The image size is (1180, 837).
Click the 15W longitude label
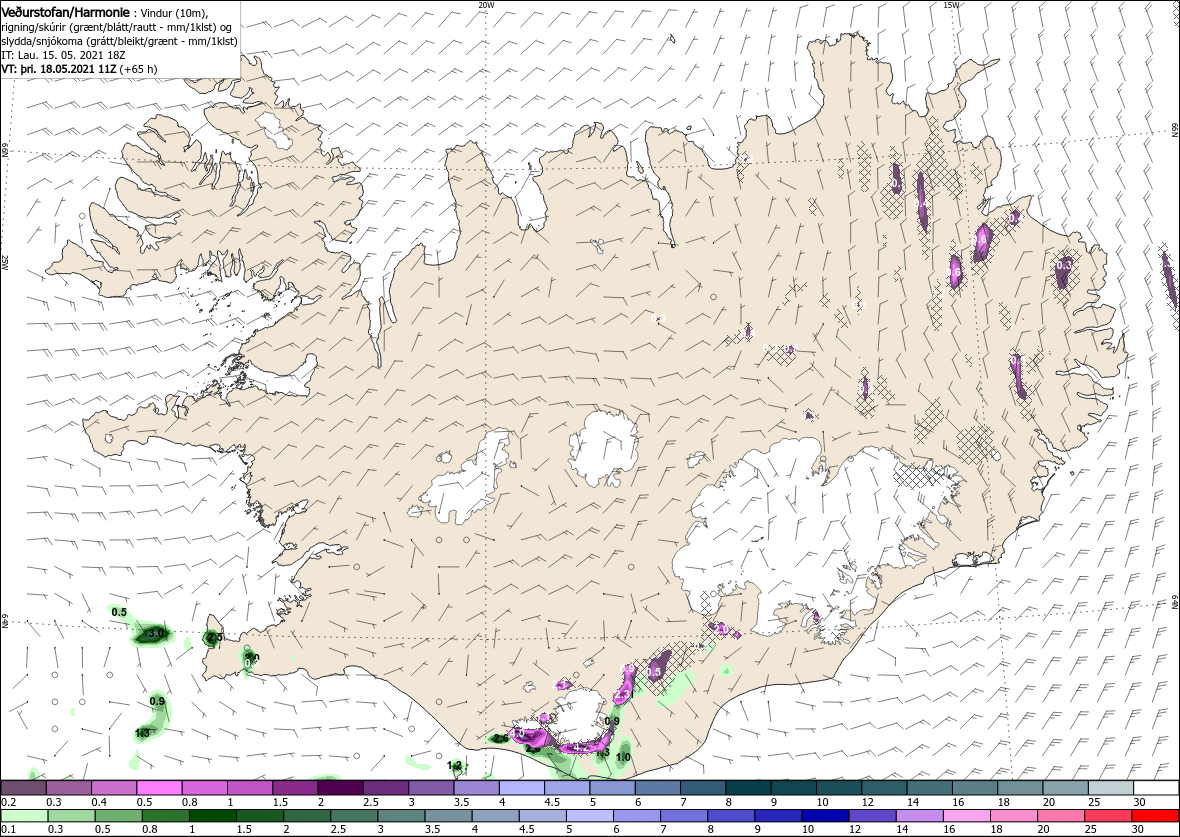(x=951, y=5)
